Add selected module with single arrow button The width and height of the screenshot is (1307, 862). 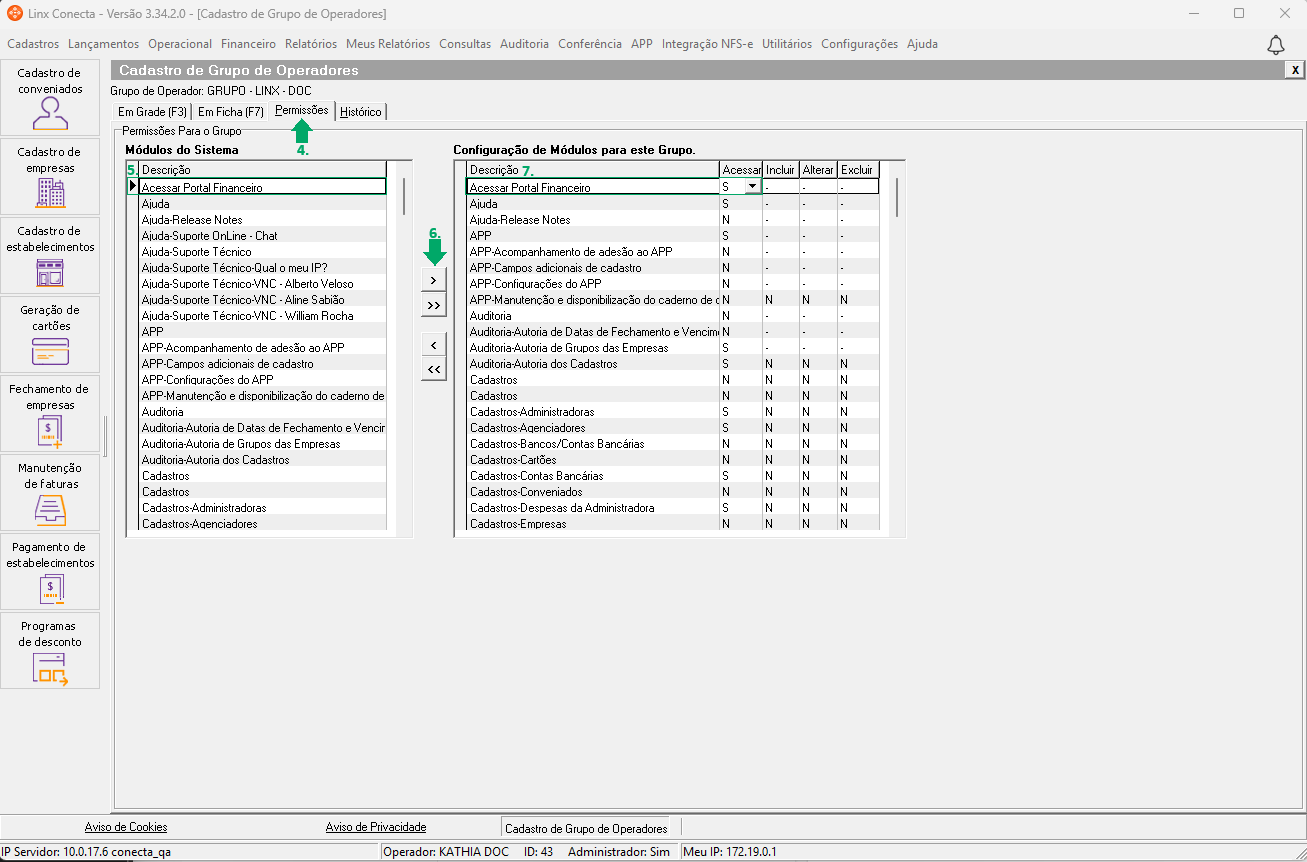433,281
